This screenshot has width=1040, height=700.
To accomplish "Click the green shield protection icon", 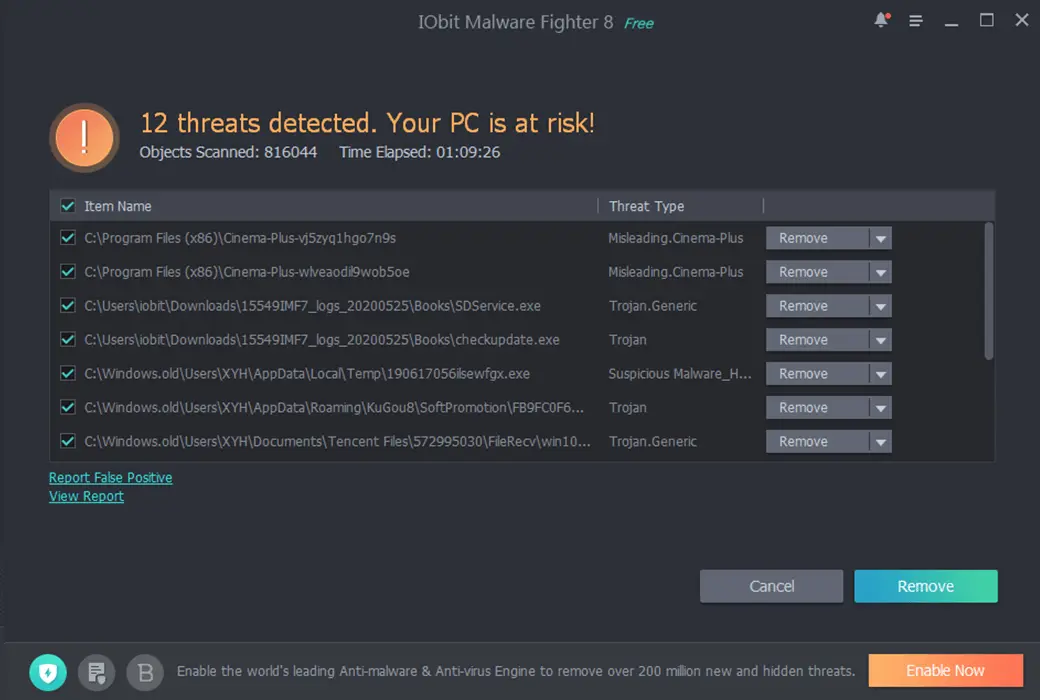I will coord(48,672).
